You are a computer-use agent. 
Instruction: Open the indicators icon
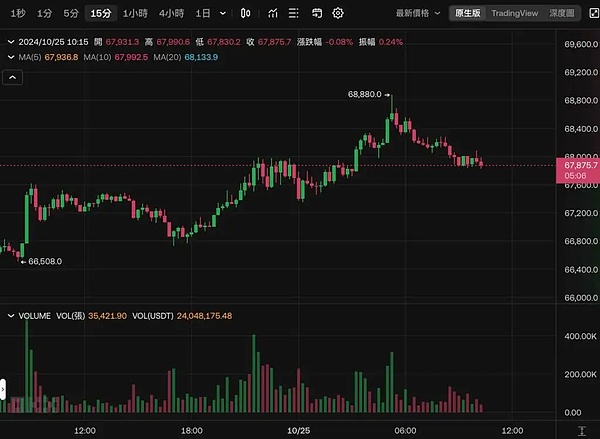pyautogui.click(x=273, y=13)
